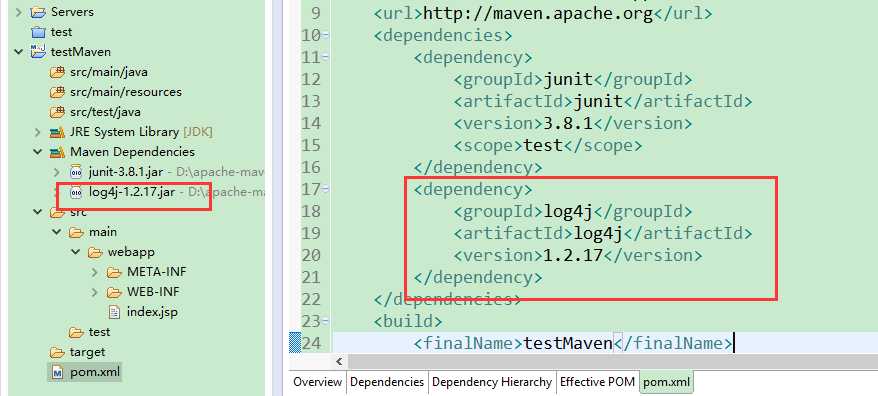Open the Effective POM tab
The image size is (878, 396).
click(x=597, y=382)
